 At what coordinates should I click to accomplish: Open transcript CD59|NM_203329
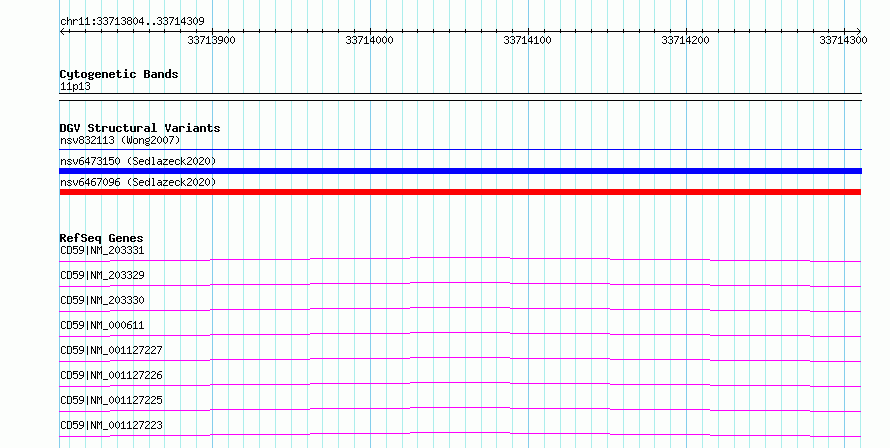(102, 275)
